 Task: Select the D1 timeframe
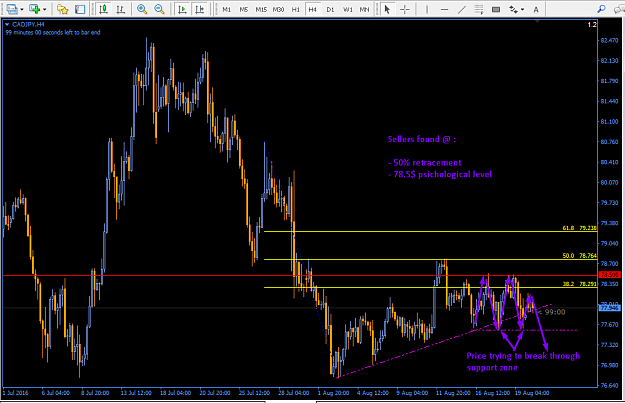(330, 9)
